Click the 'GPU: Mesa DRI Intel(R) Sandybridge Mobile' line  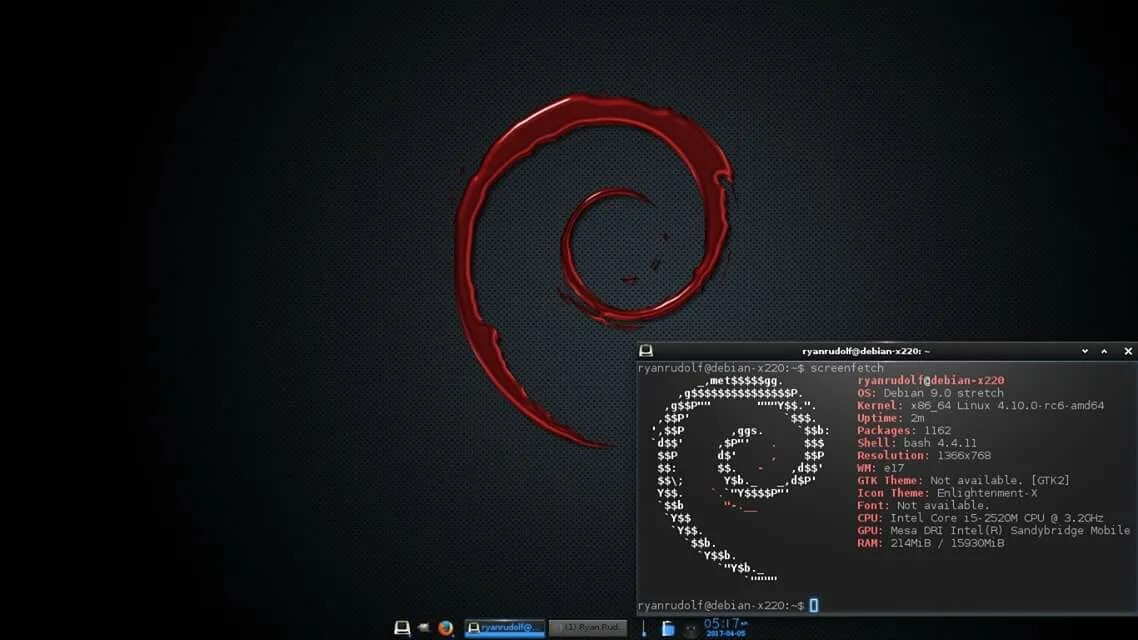(994, 530)
